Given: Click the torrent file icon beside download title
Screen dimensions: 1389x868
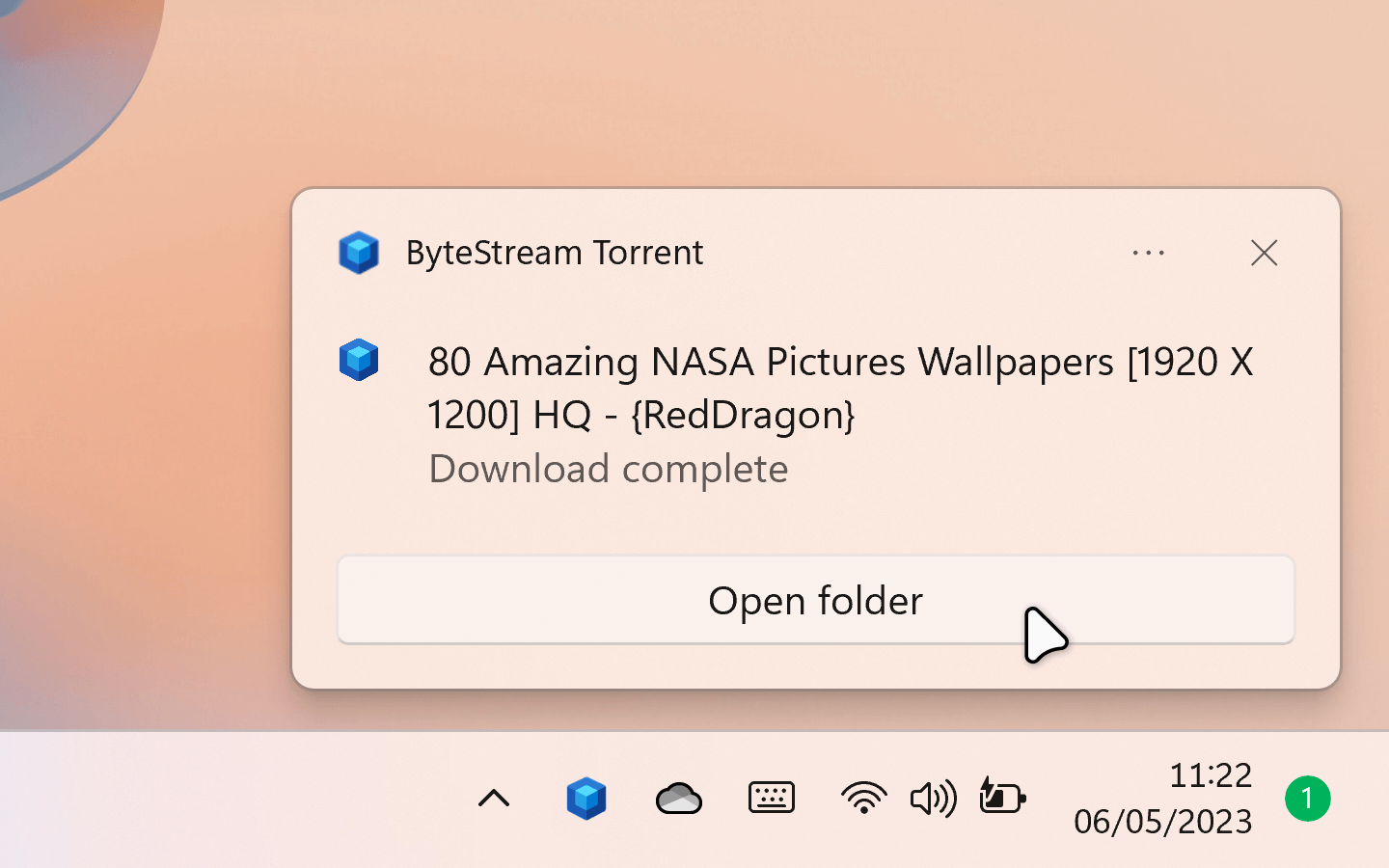Looking at the screenshot, I should point(359,360).
